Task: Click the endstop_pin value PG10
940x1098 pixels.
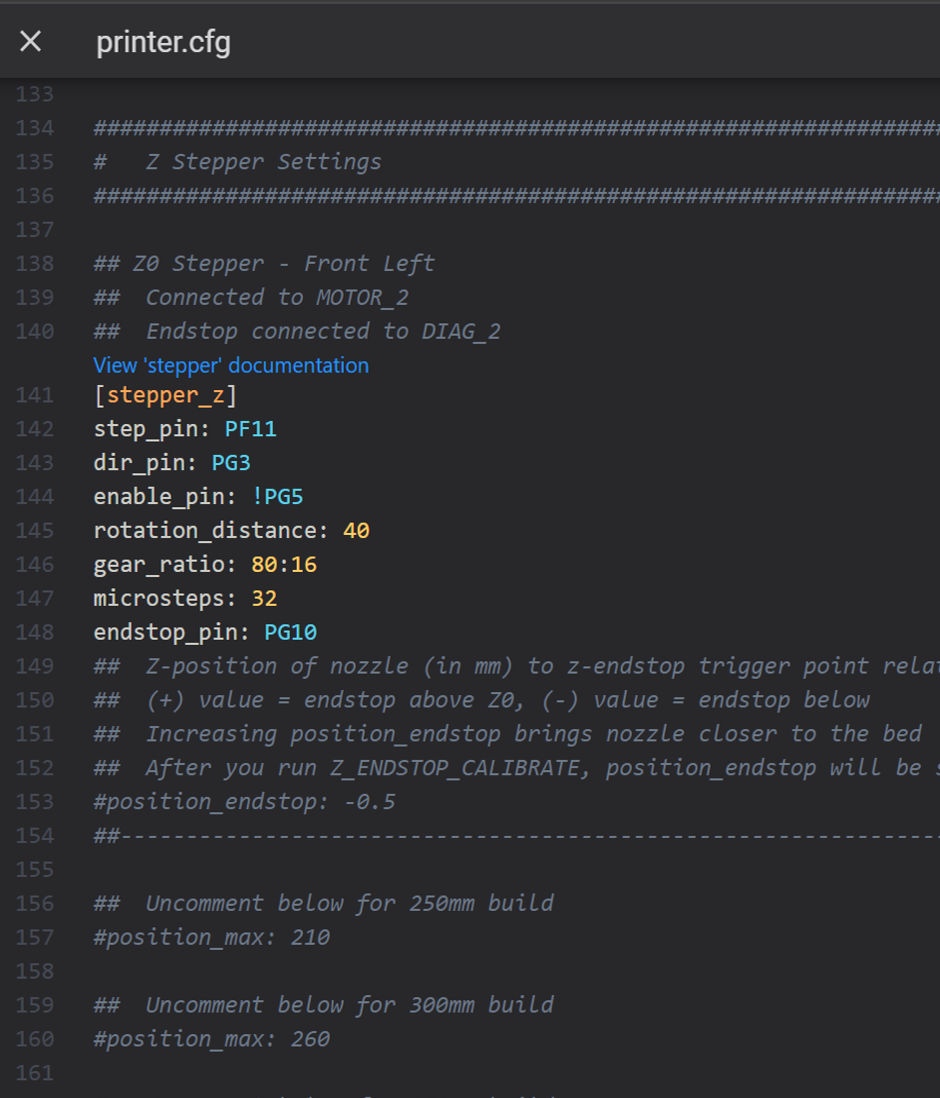Action: point(291,632)
